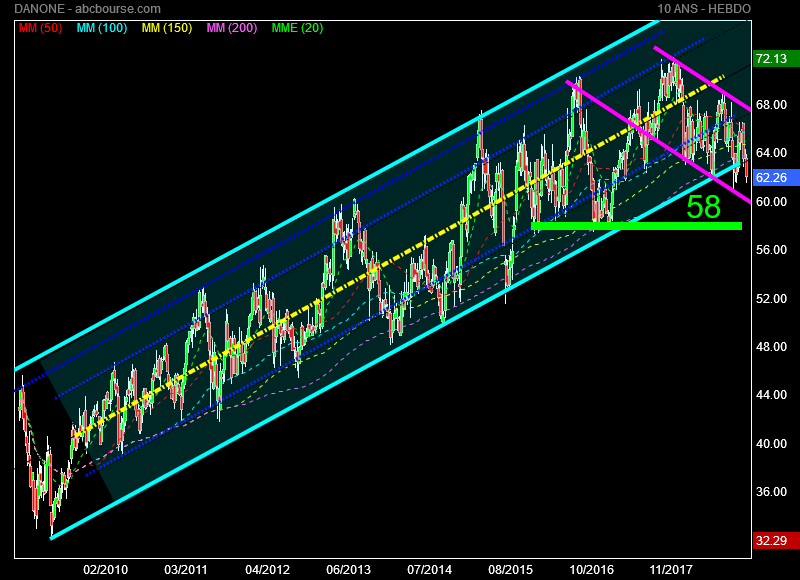
Task: Click the 40.00 price axis label
Action: click(771, 443)
